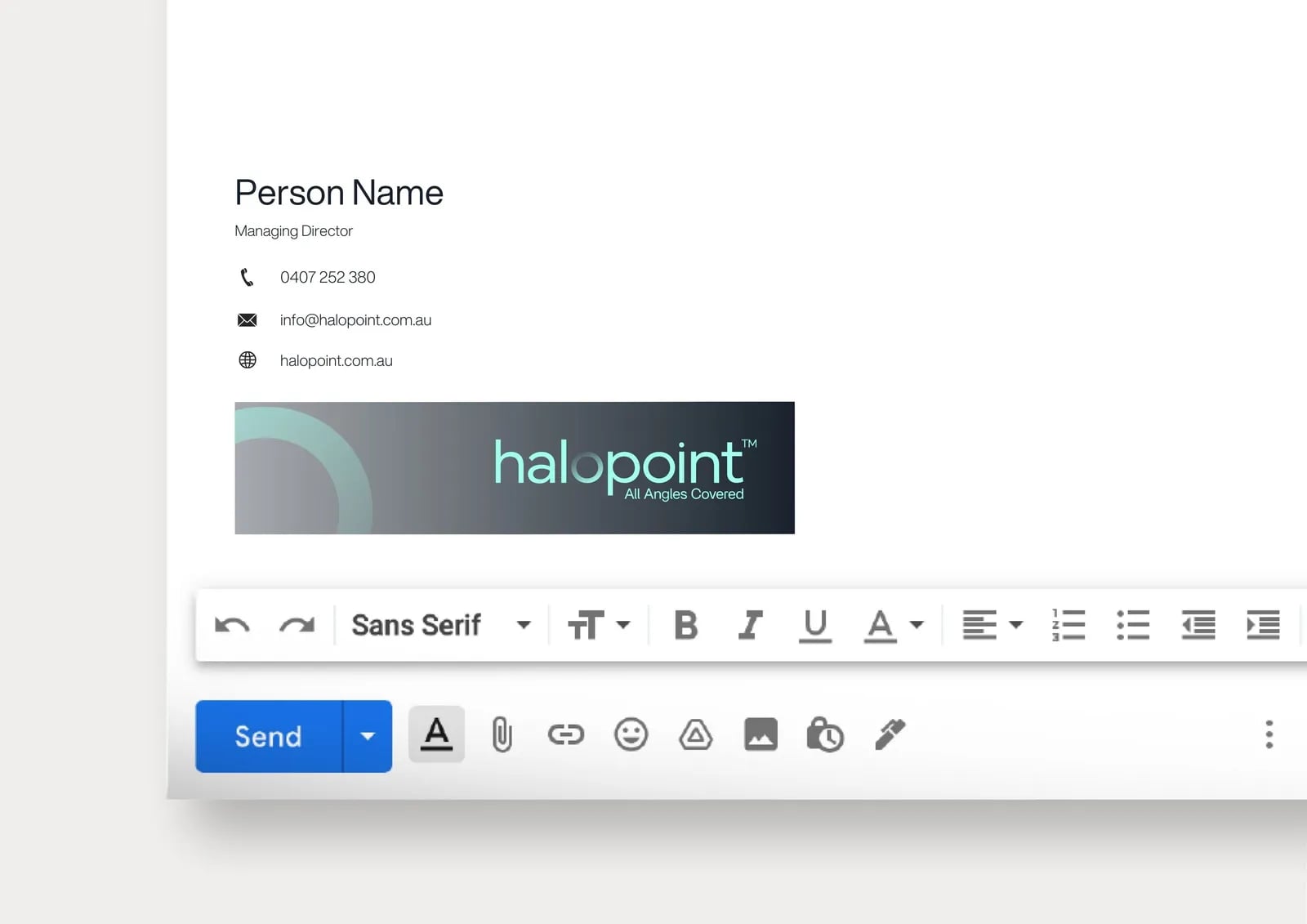Open more options three-dot menu
This screenshot has width=1307, height=924.
click(1269, 734)
